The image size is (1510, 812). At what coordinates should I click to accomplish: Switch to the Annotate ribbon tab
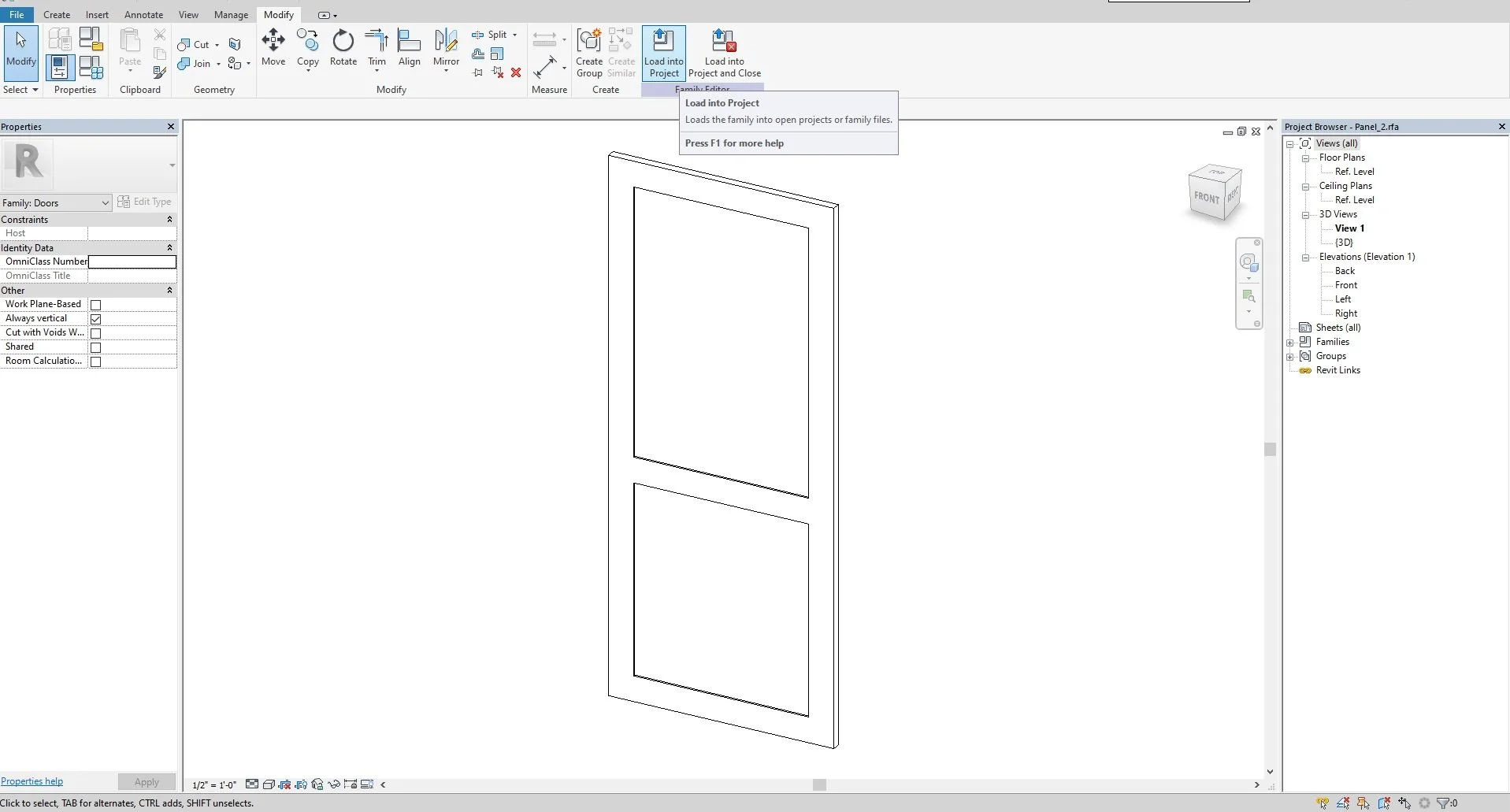[x=143, y=14]
